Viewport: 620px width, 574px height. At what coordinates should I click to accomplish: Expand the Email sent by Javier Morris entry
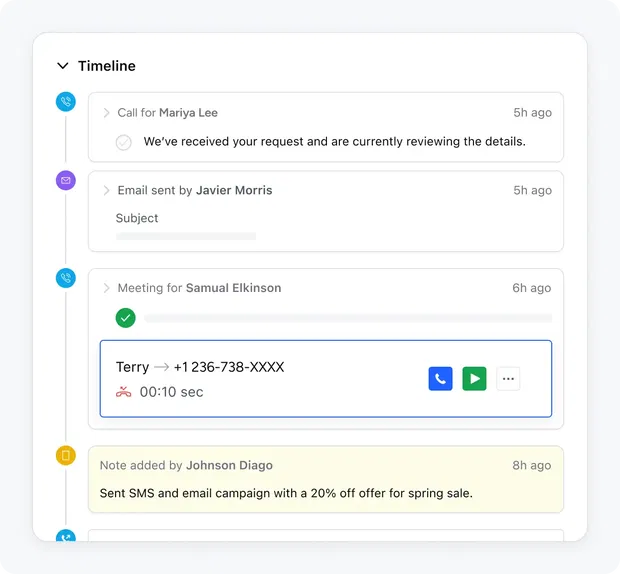tap(106, 191)
